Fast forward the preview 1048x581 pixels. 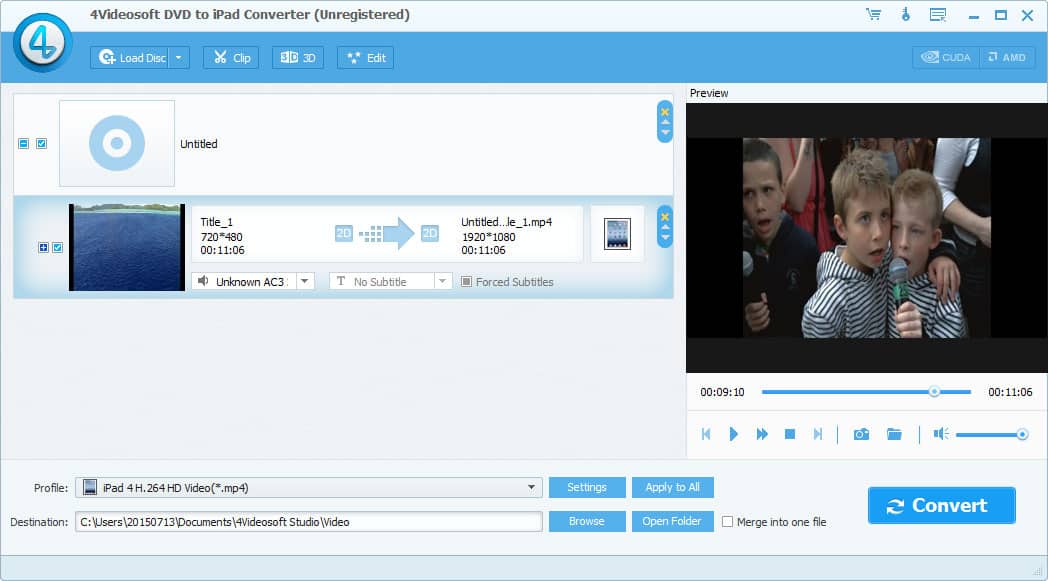pyautogui.click(x=762, y=434)
